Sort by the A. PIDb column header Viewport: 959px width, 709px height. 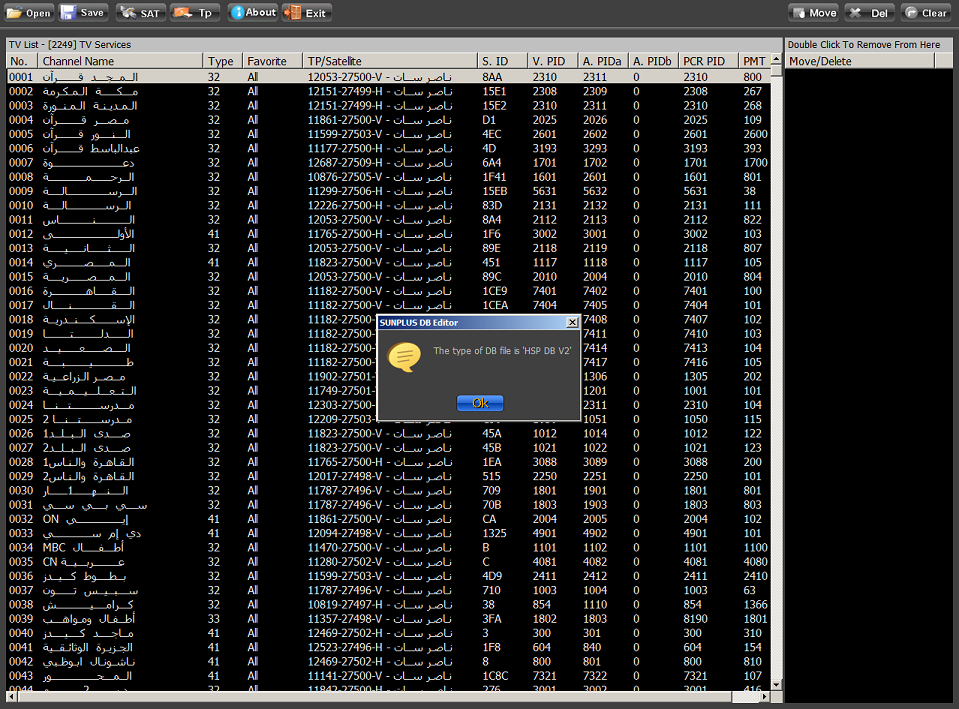tap(653, 61)
